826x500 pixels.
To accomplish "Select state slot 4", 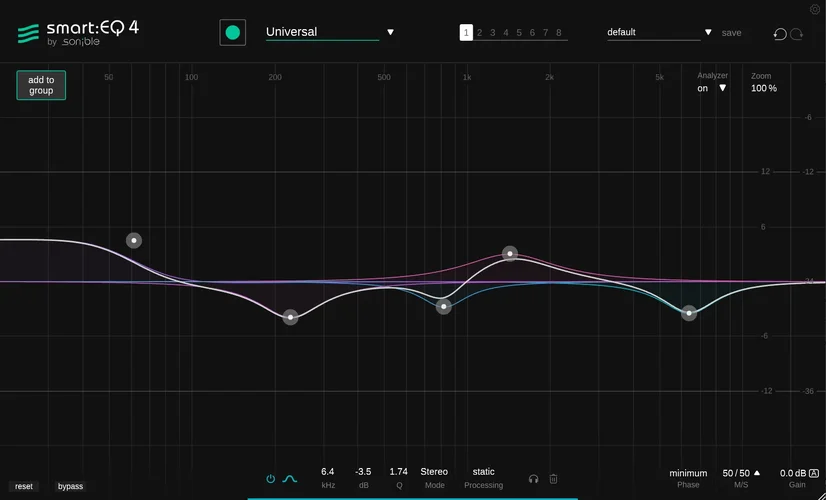I will click(506, 33).
